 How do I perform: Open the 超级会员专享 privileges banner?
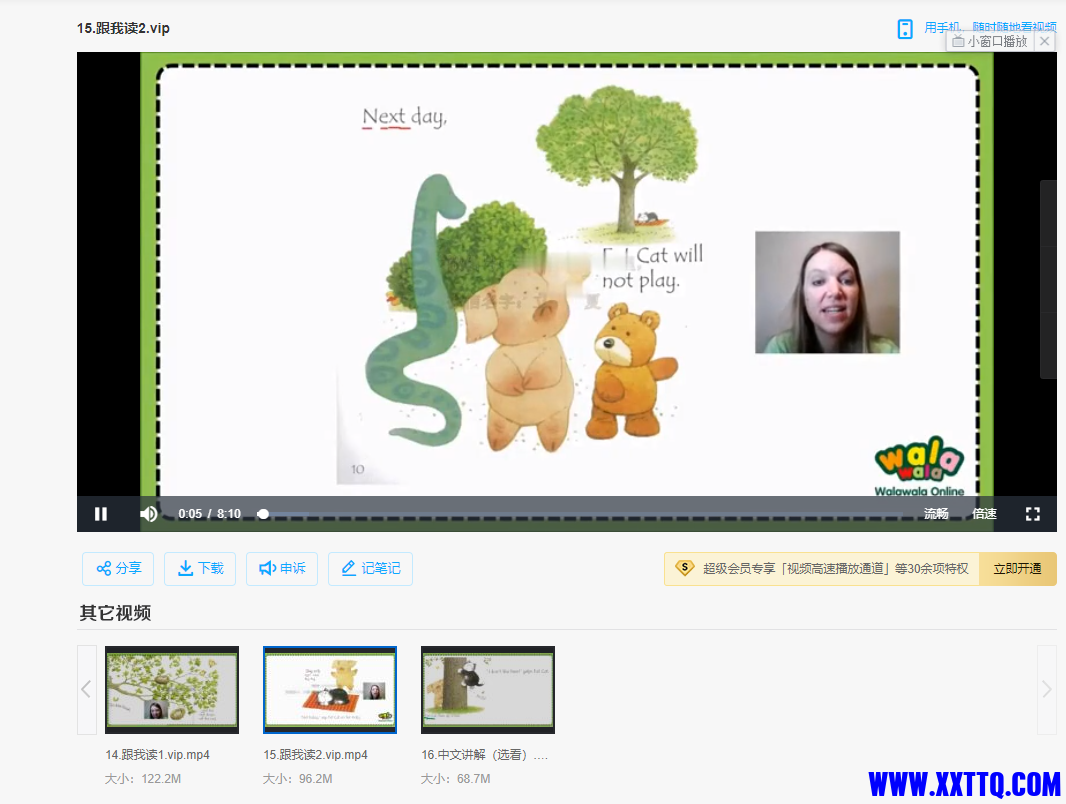tap(822, 569)
